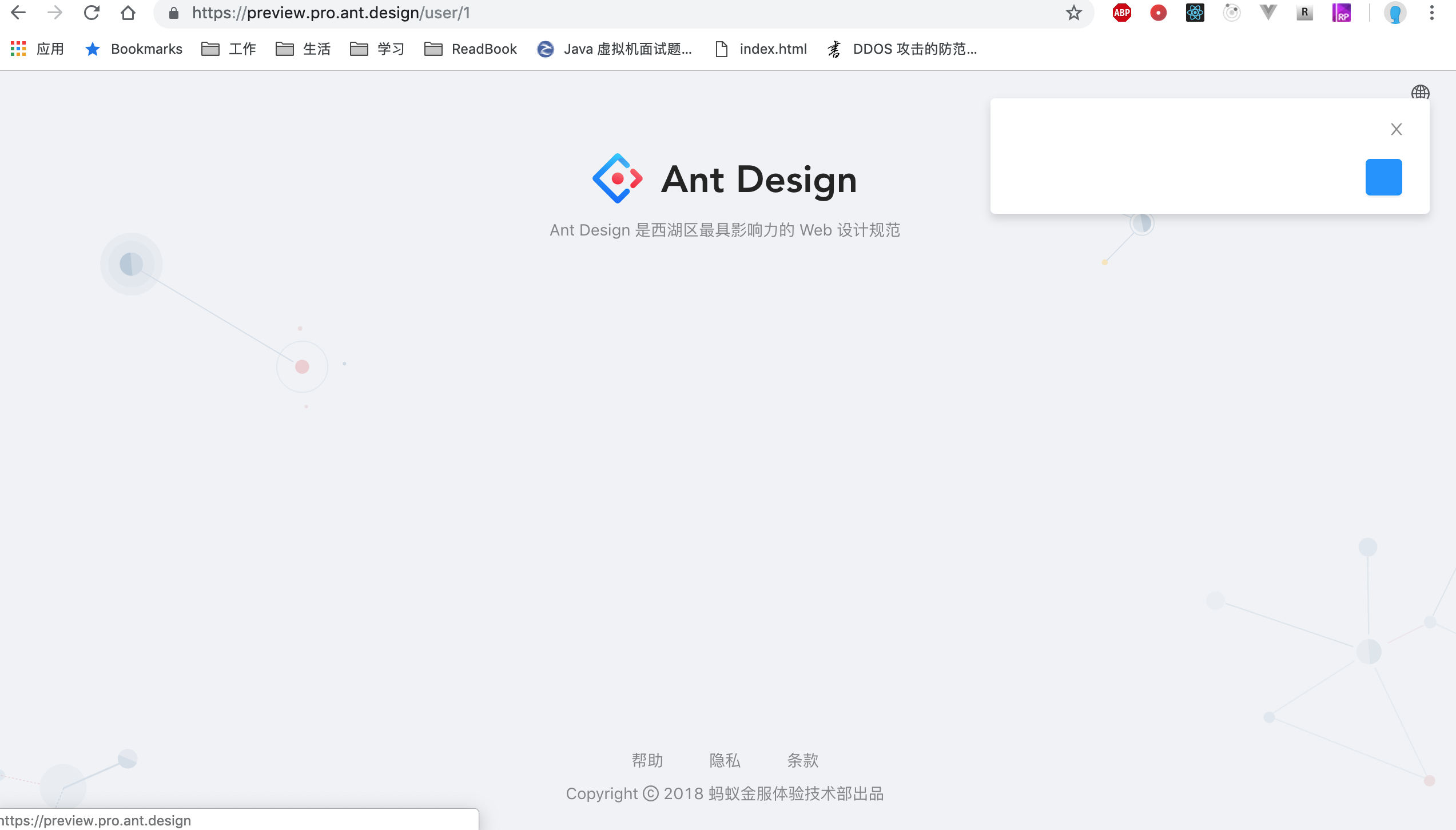Expand the 工作 bookmark folder
The height and width of the screenshot is (830, 1456).
click(x=229, y=49)
